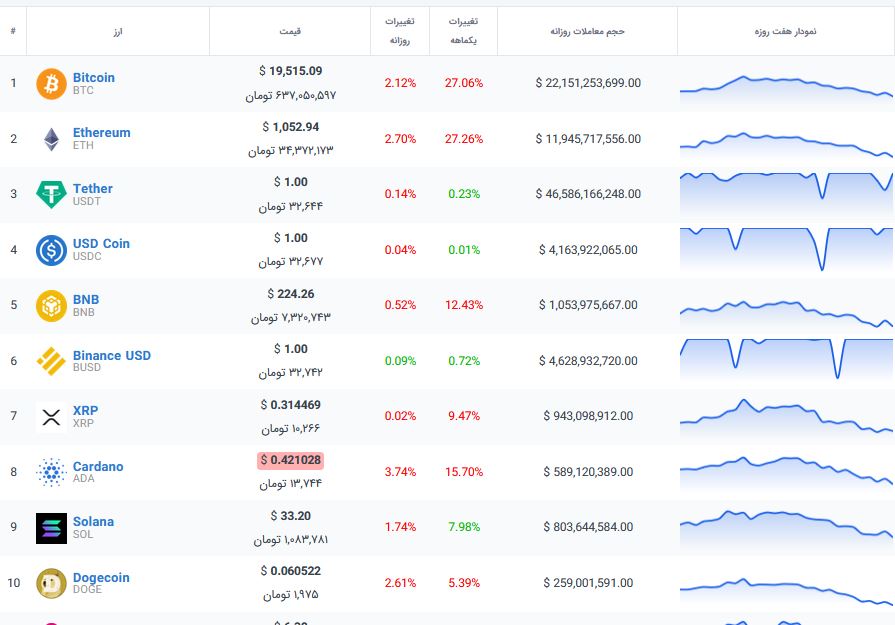Select highlighted Cardano price $ 0.421028
This screenshot has height=625, width=895.
291,460
